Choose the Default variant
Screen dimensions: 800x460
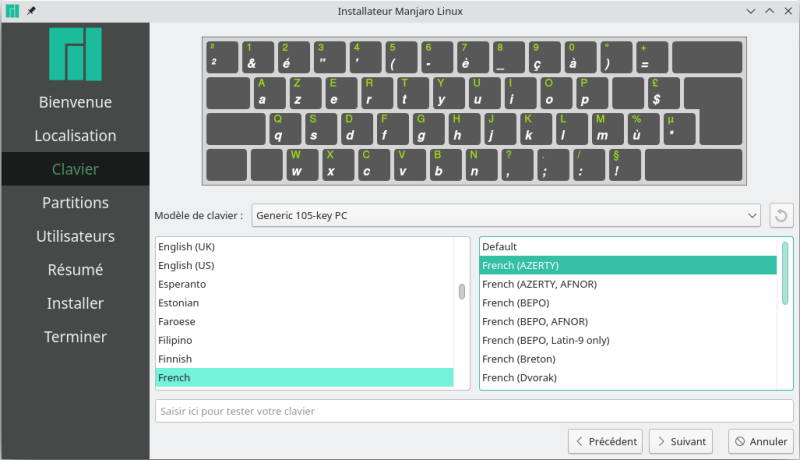pos(629,246)
